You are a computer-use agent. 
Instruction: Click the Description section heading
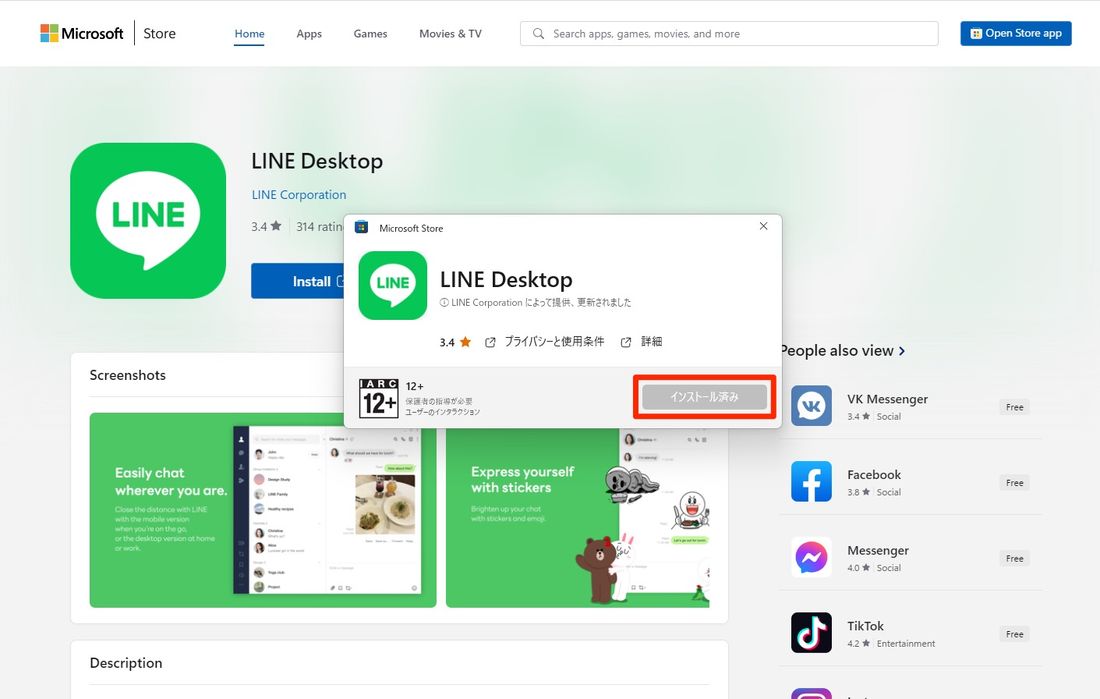[x=126, y=663]
